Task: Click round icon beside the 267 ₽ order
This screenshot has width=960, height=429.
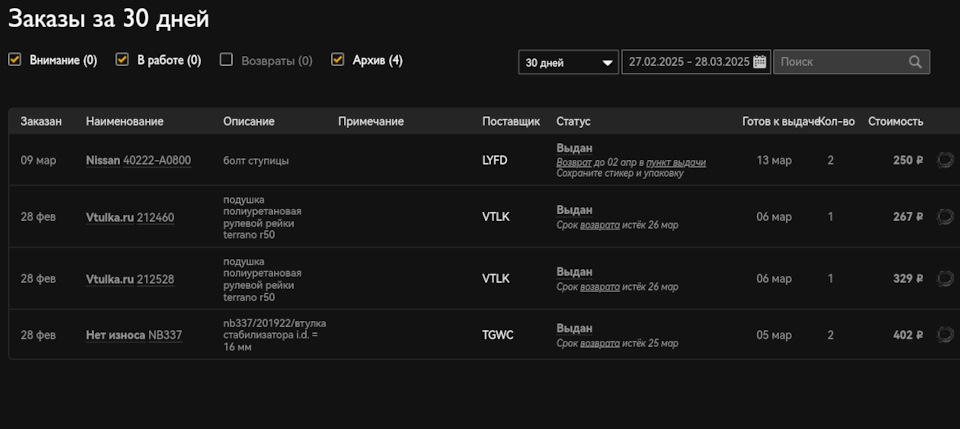Action: [x=945, y=217]
